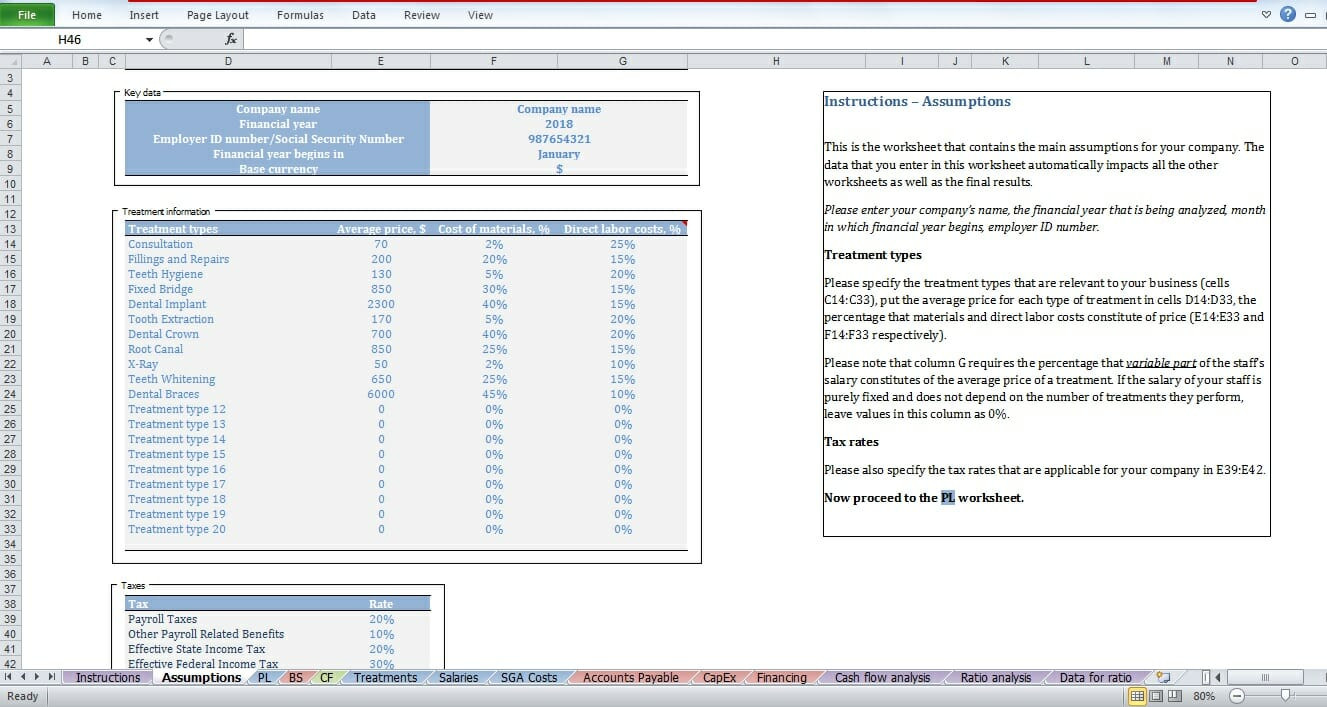Image resolution: width=1327 pixels, height=707 pixels.
Task: Open the View ribbon tab
Action: tap(480, 15)
